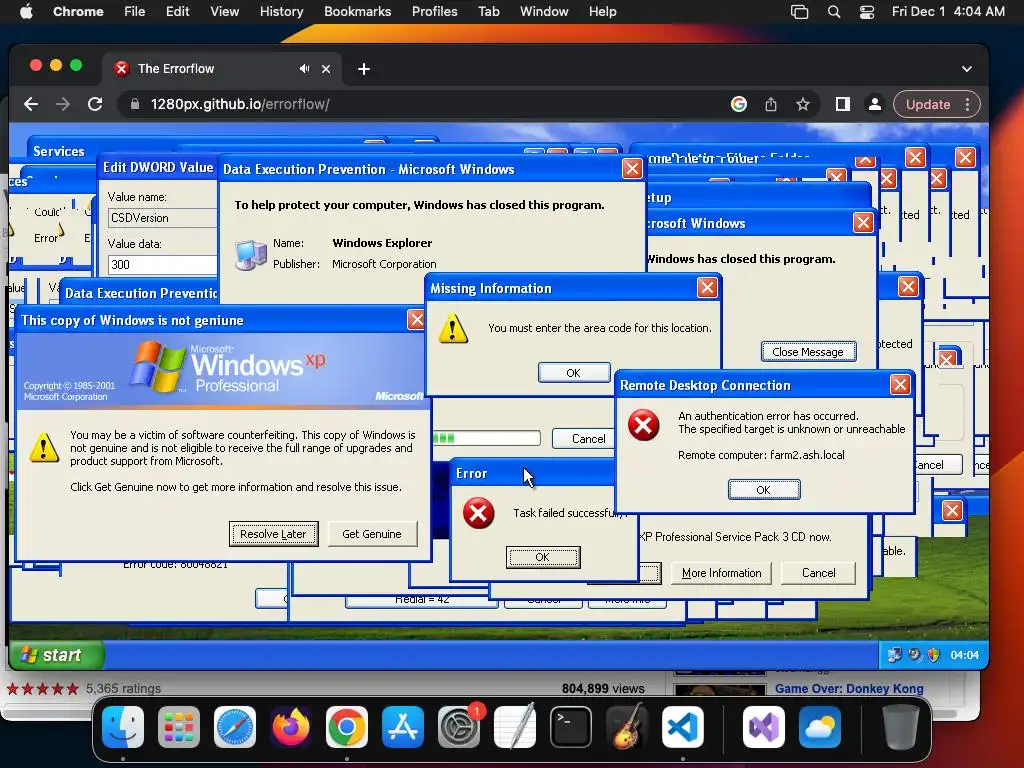Launch Safari from the dock

[x=235, y=727]
